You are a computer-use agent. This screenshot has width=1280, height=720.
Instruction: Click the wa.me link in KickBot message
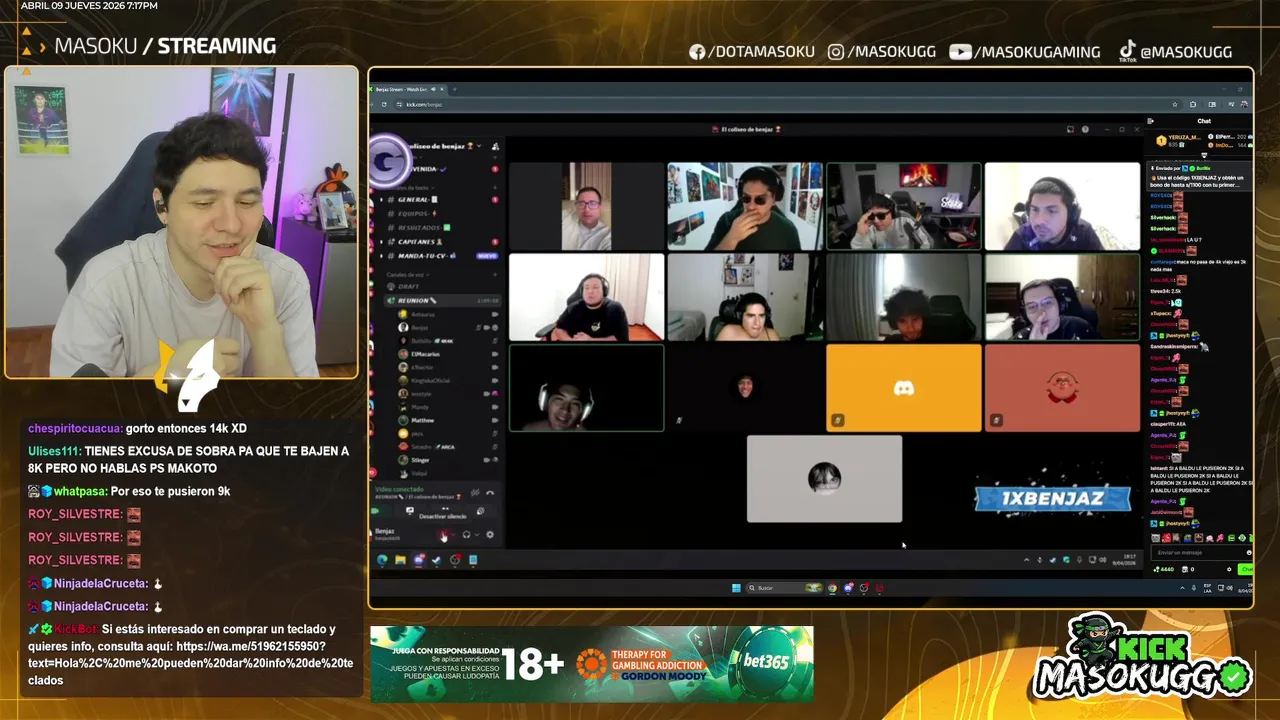tap(190, 663)
